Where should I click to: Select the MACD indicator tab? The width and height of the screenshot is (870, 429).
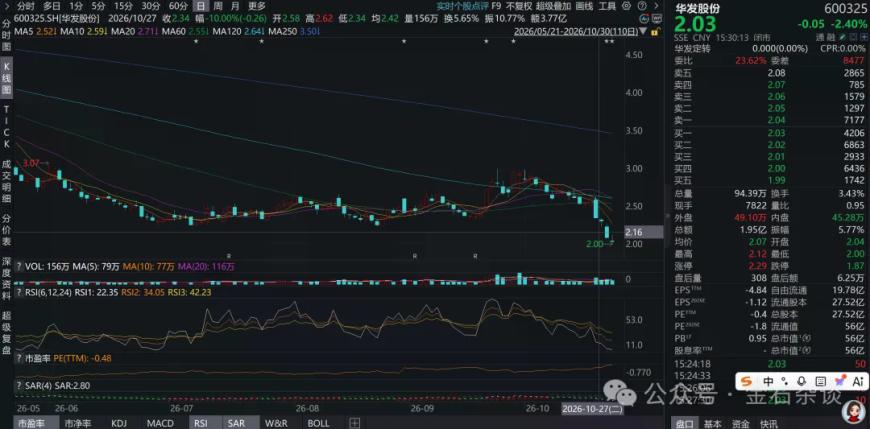pyautogui.click(x=160, y=423)
